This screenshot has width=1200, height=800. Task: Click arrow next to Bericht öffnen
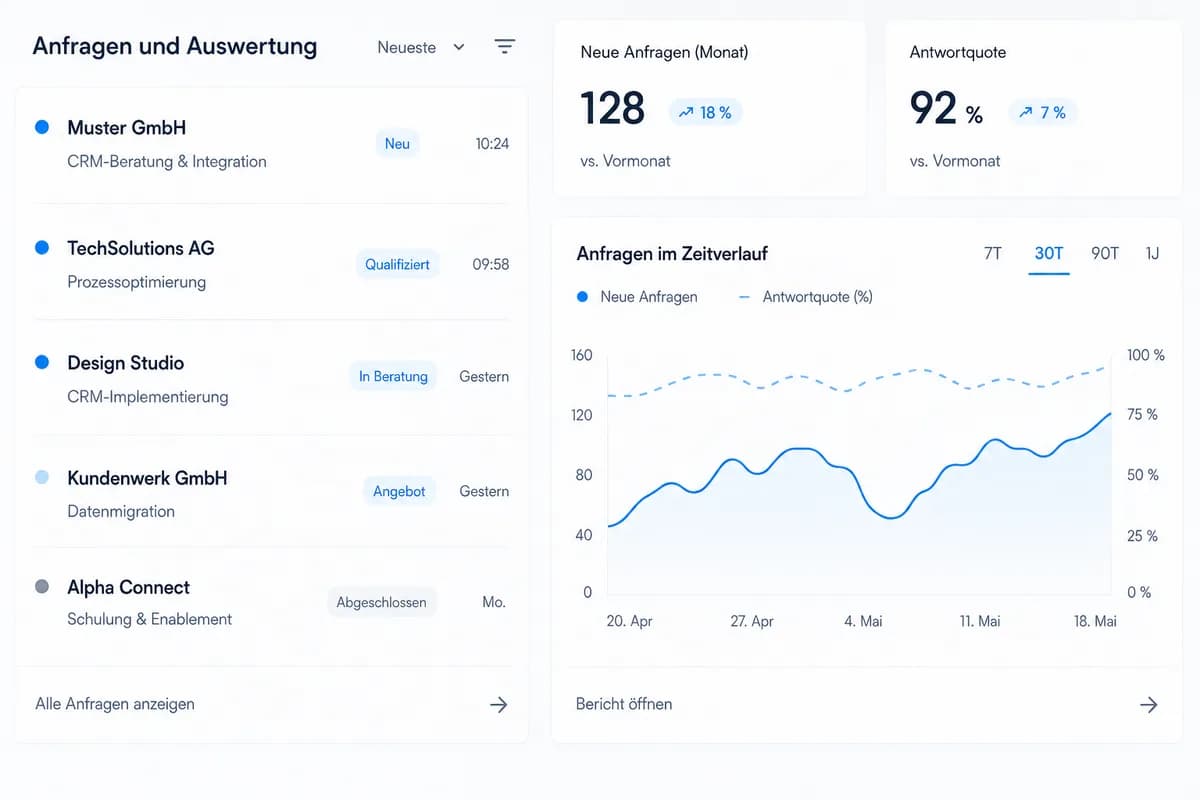(1148, 704)
